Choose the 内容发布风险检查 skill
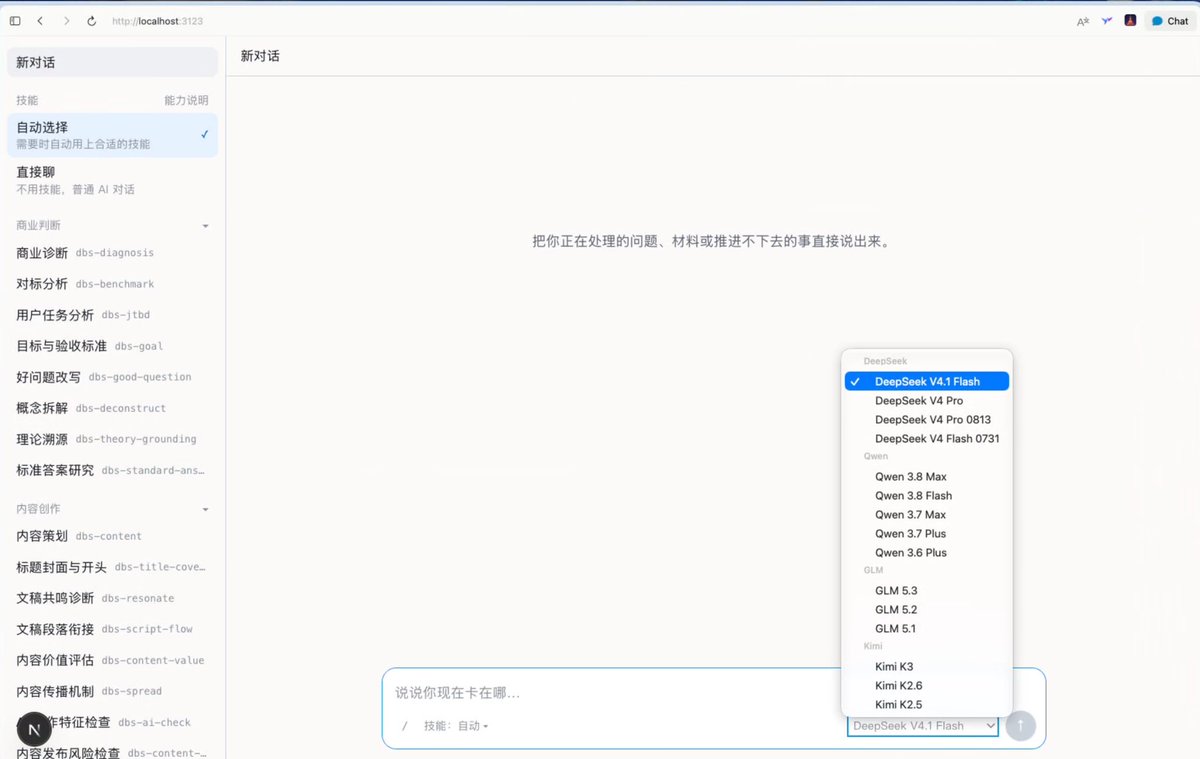1200x759 pixels. click(112, 753)
